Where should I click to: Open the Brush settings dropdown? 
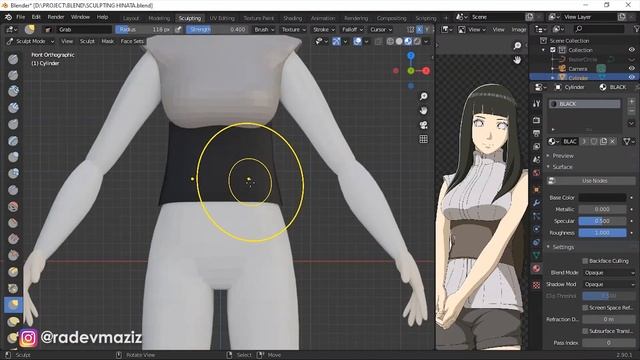pyautogui.click(x=264, y=29)
